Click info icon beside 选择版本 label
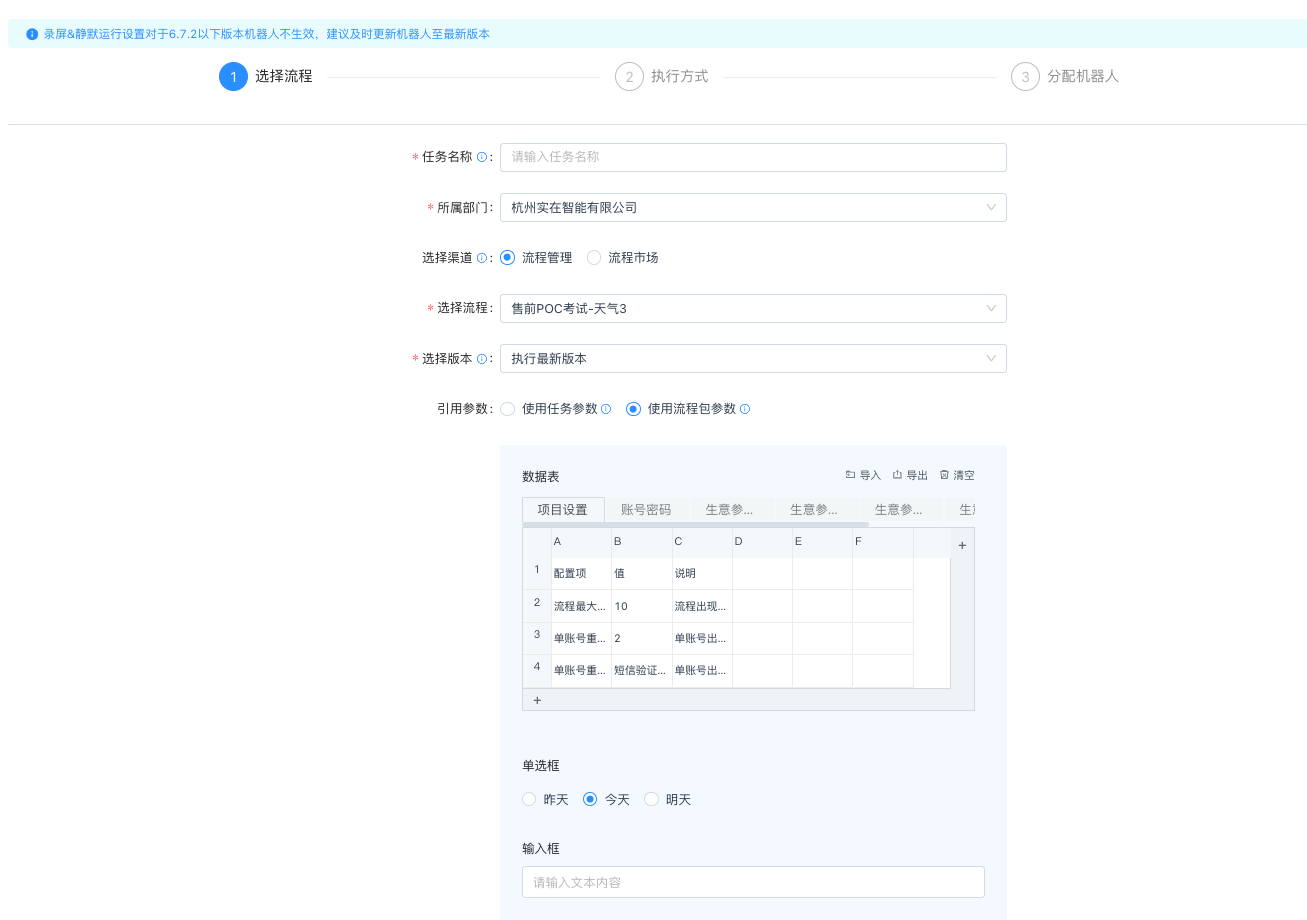The height and width of the screenshot is (920, 1307). coord(482,359)
